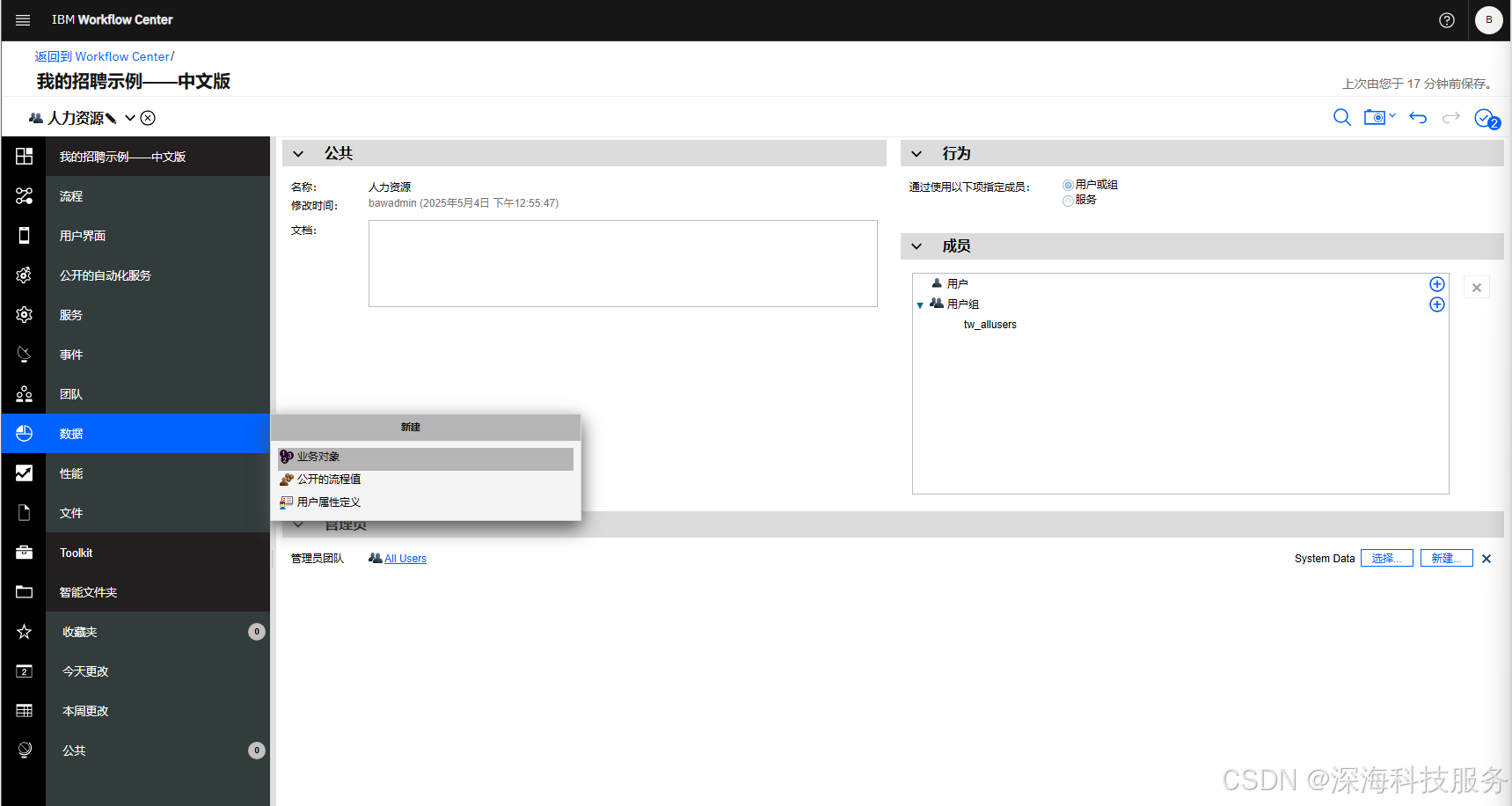Create new 公开的流程值 from popup
This screenshot has height=806, width=1512.
[426, 480]
